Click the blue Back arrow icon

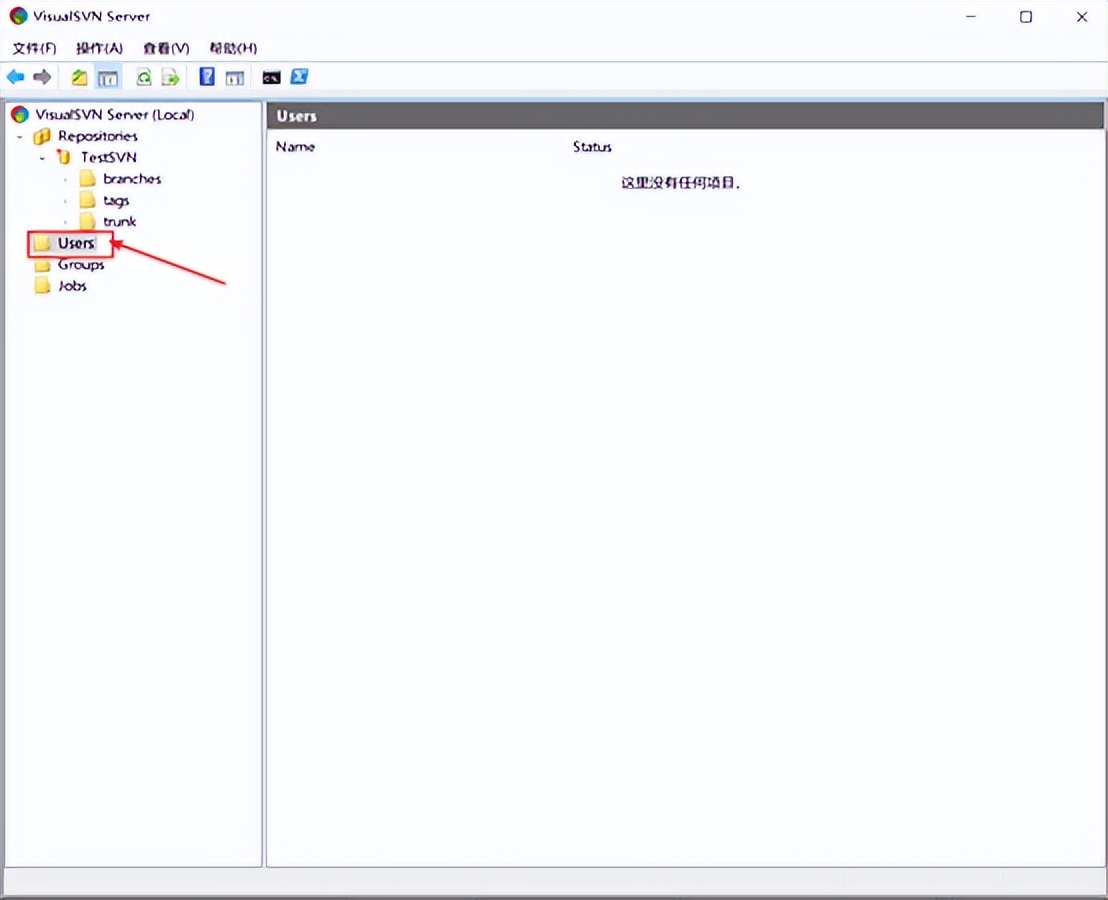tap(16, 77)
